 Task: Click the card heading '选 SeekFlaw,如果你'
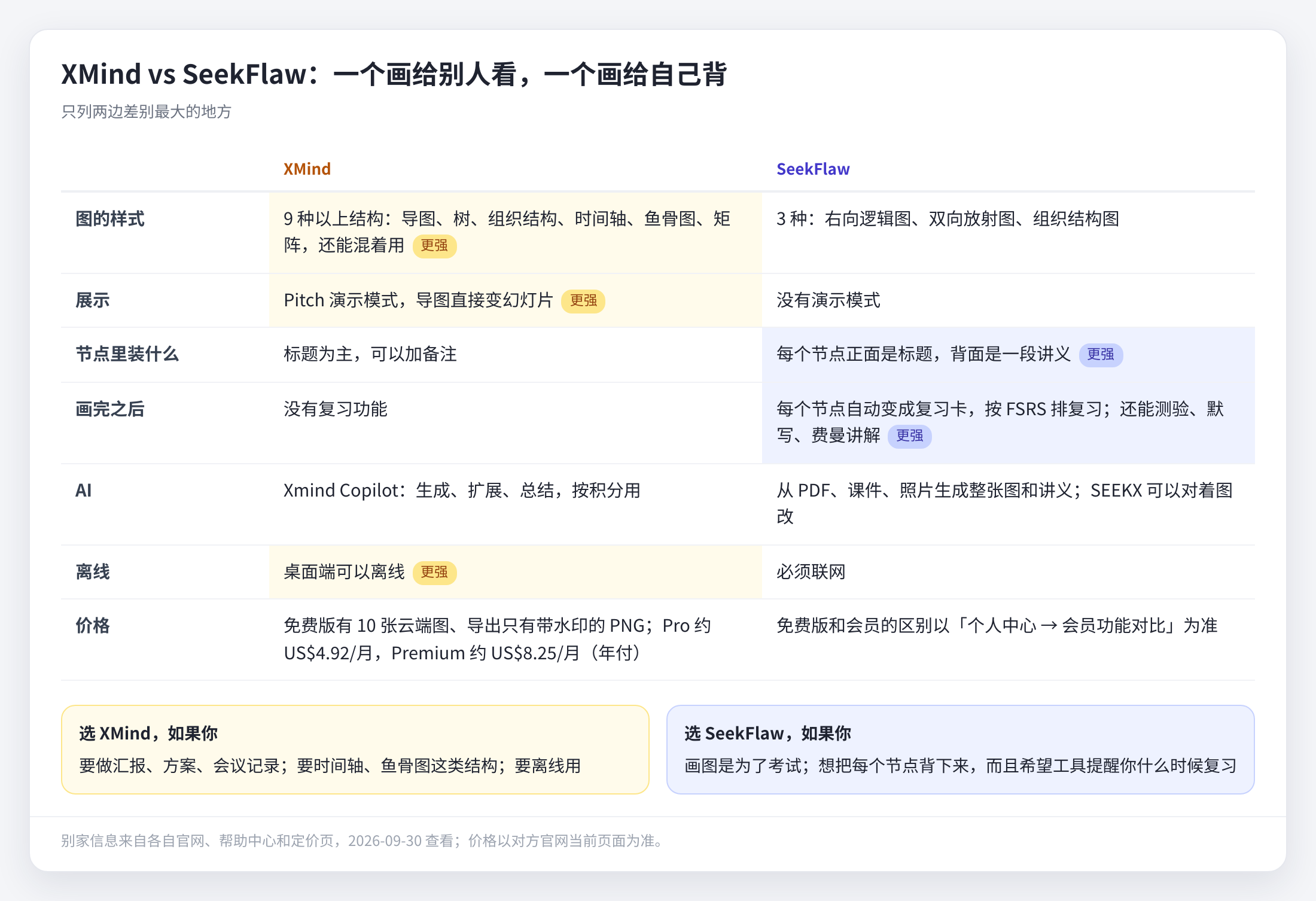pyautogui.click(x=768, y=733)
